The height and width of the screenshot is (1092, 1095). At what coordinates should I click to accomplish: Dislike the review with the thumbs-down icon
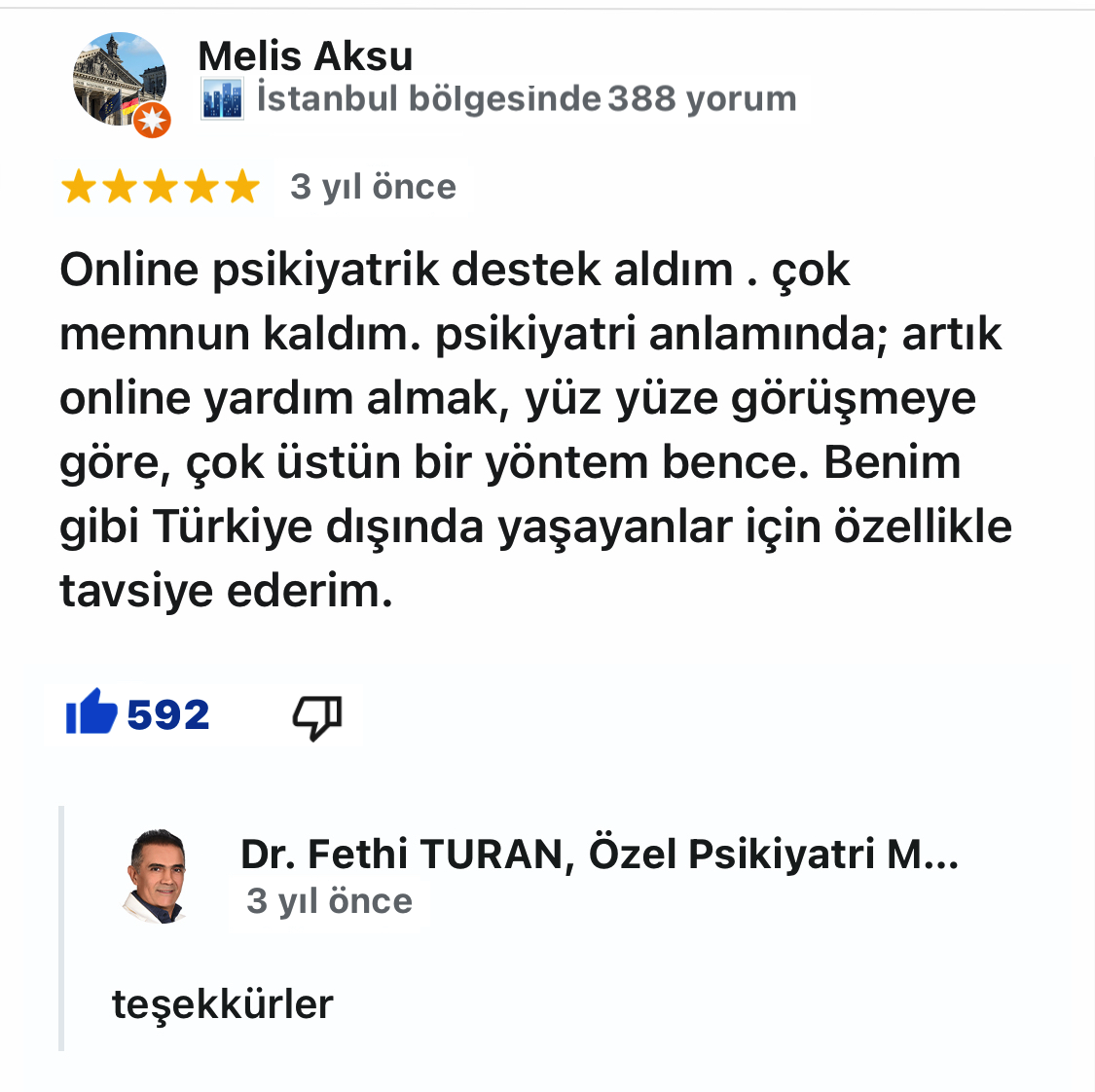317,717
